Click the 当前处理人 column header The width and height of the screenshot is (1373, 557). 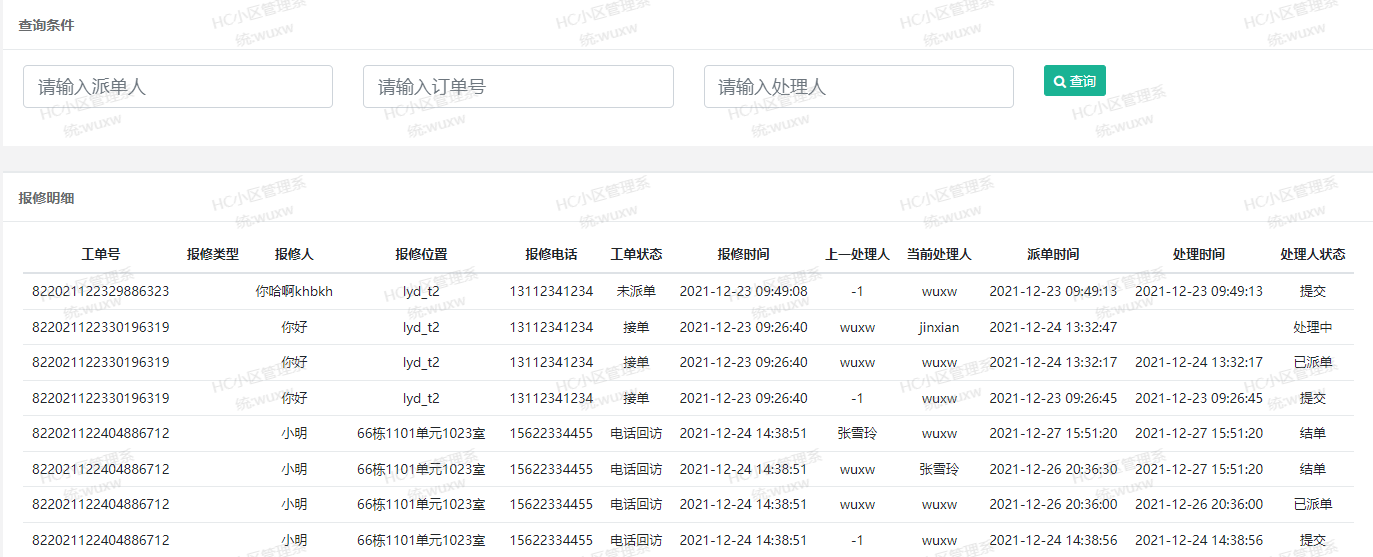tap(939, 254)
